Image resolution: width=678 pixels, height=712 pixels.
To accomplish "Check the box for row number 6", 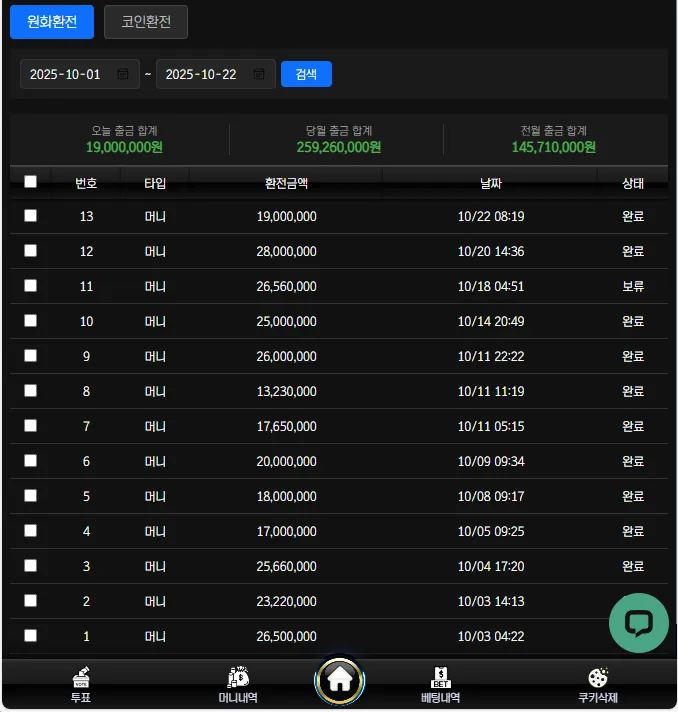I will (x=30, y=460).
